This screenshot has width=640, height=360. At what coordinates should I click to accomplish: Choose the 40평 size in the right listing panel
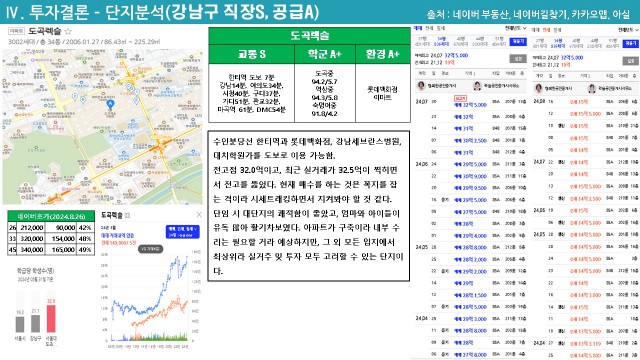(x=577, y=44)
